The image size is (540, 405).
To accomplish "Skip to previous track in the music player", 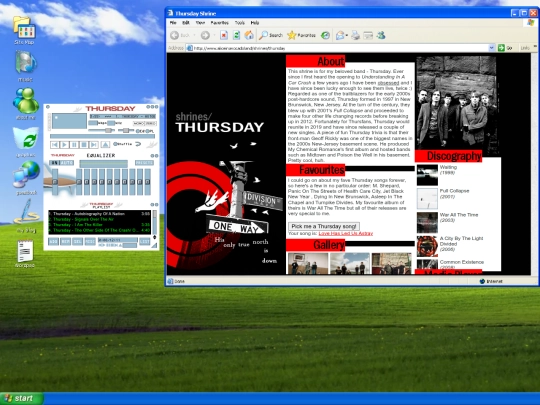I will click(x=55, y=145).
